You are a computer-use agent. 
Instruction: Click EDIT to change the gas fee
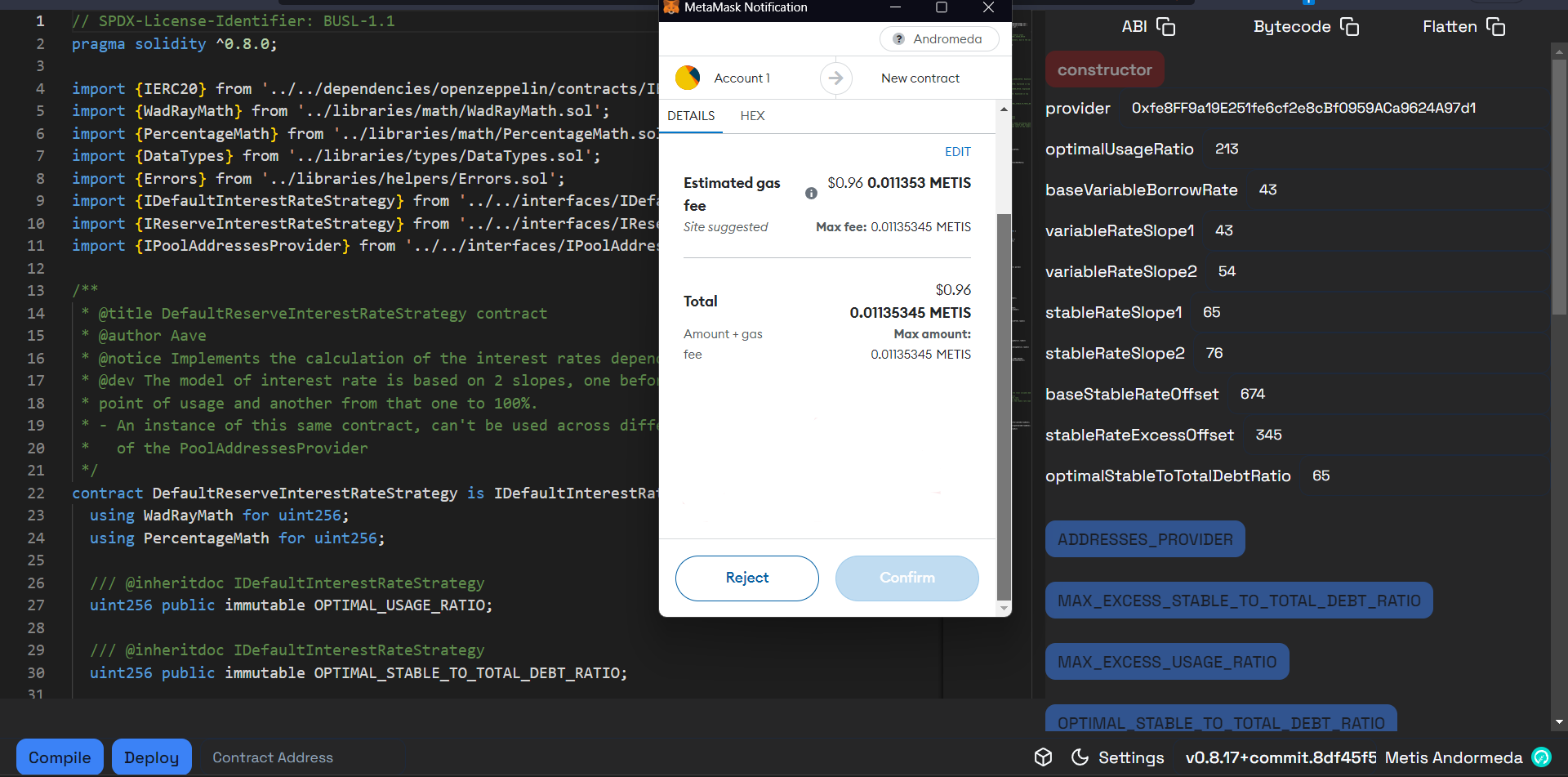point(957,152)
